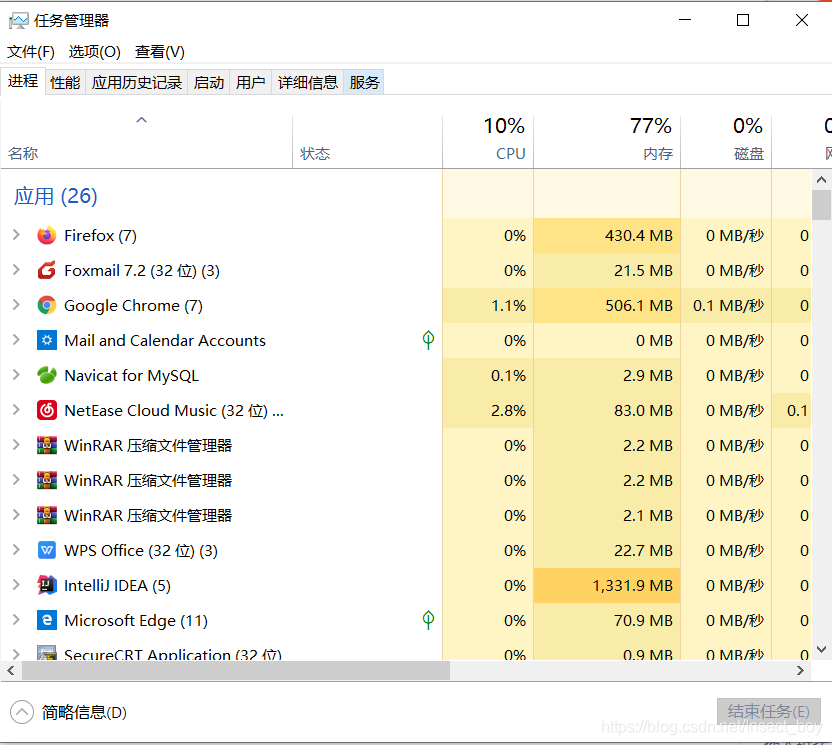Select the 进程 tab

pos(23,81)
